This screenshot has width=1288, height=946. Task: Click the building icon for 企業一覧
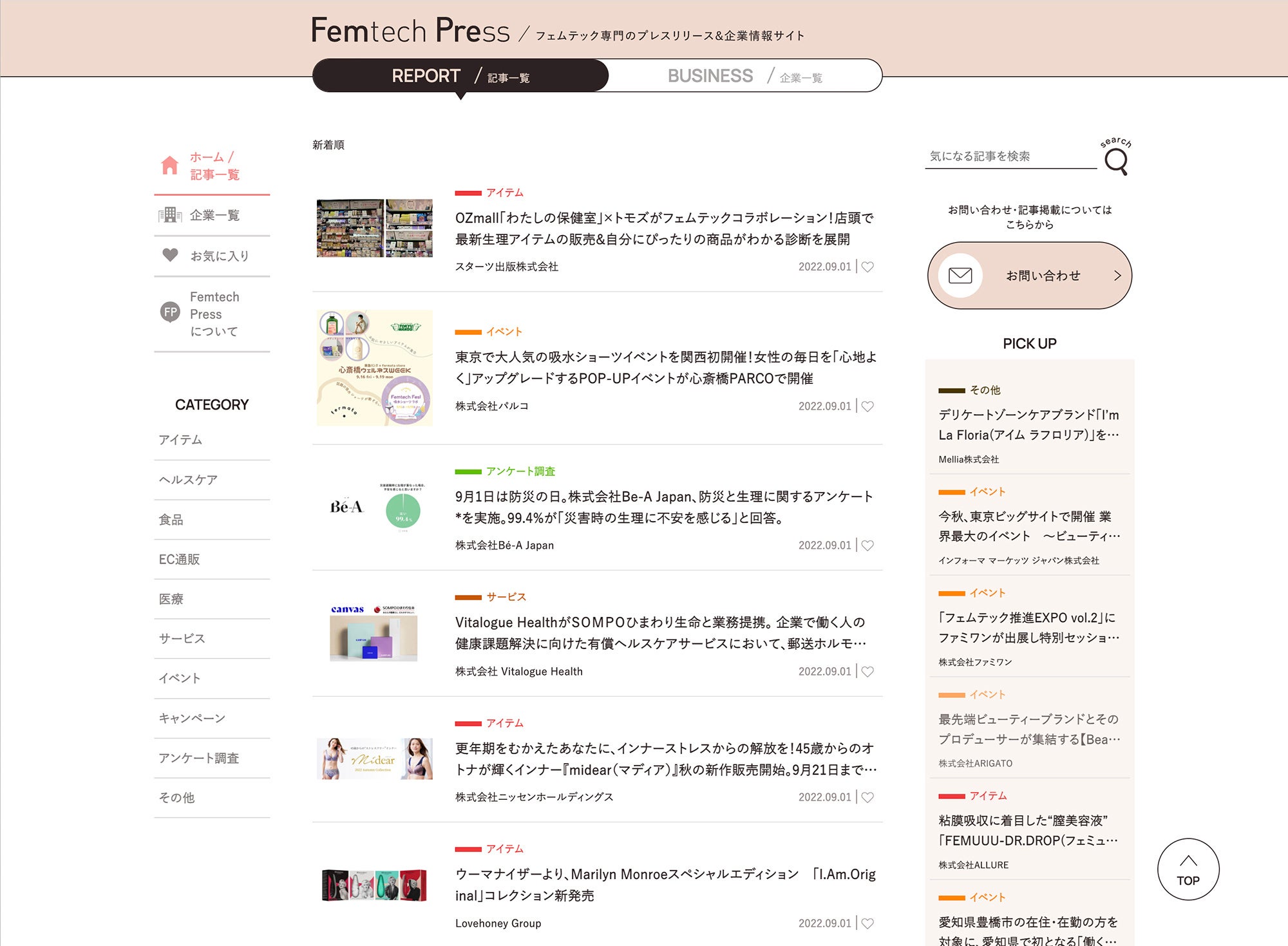(x=170, y=215)
